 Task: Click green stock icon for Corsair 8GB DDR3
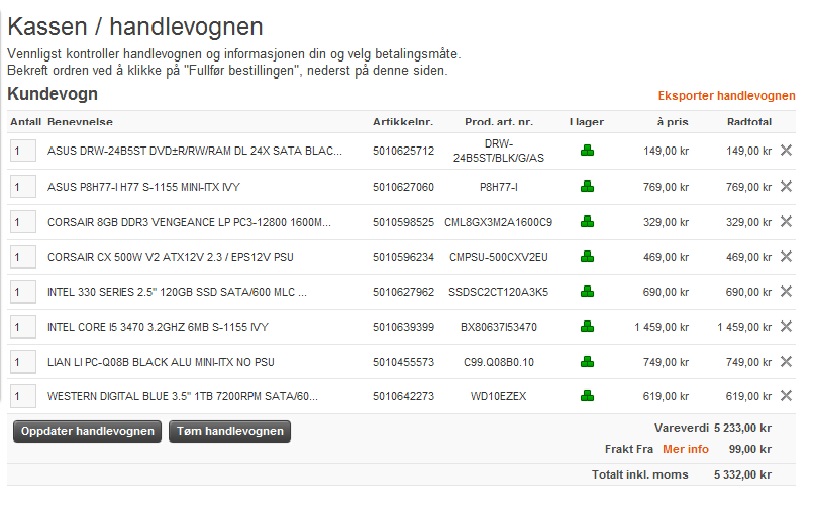(588, 221)
